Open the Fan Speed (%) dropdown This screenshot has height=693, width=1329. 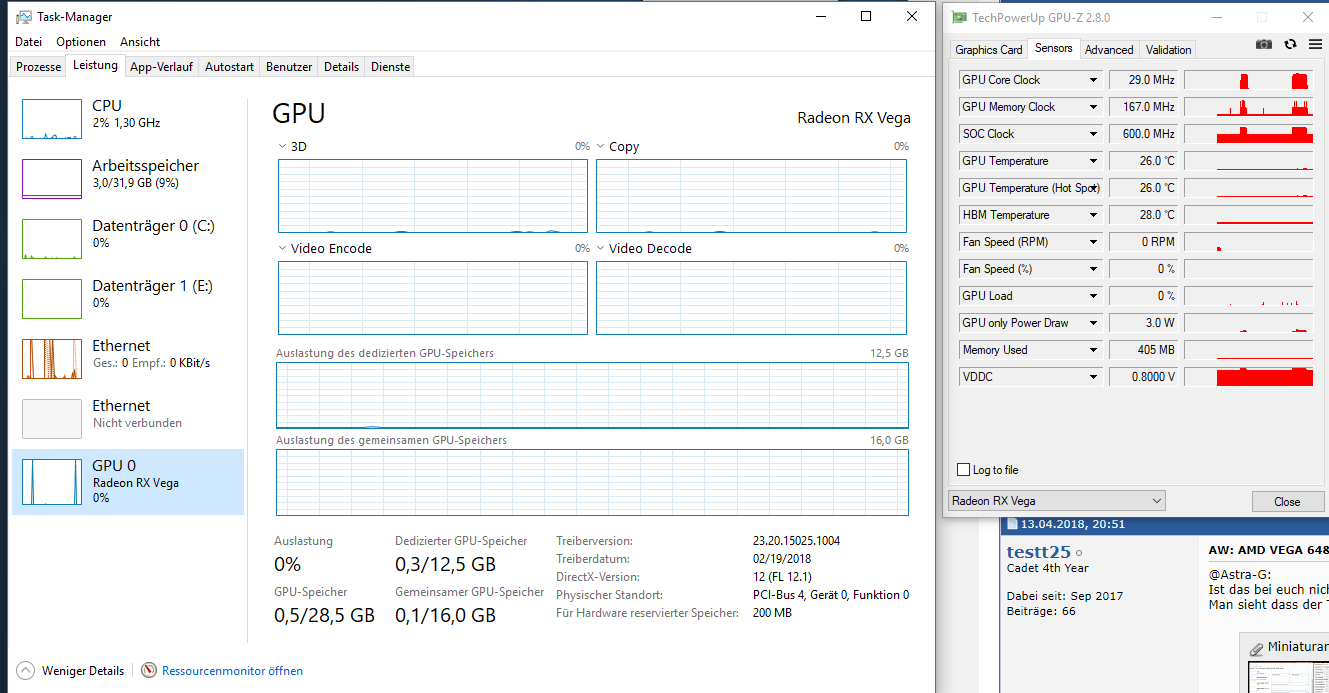point(1093,269)
